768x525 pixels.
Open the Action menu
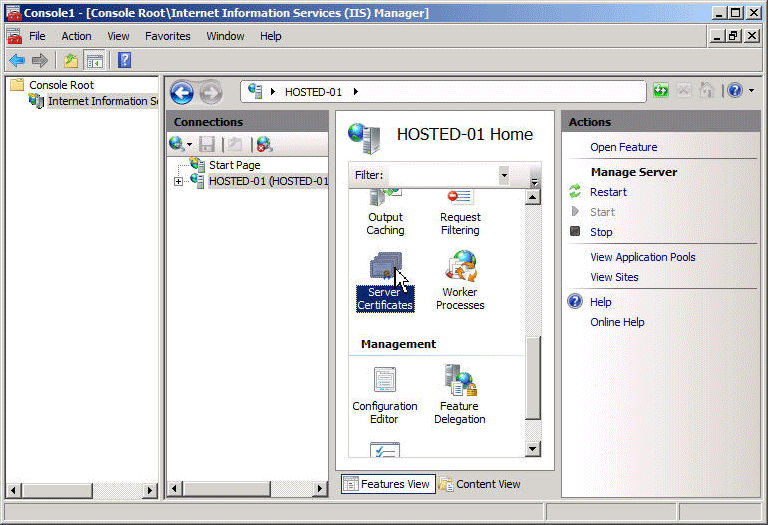pyautogui.click(x=76, y=36)
